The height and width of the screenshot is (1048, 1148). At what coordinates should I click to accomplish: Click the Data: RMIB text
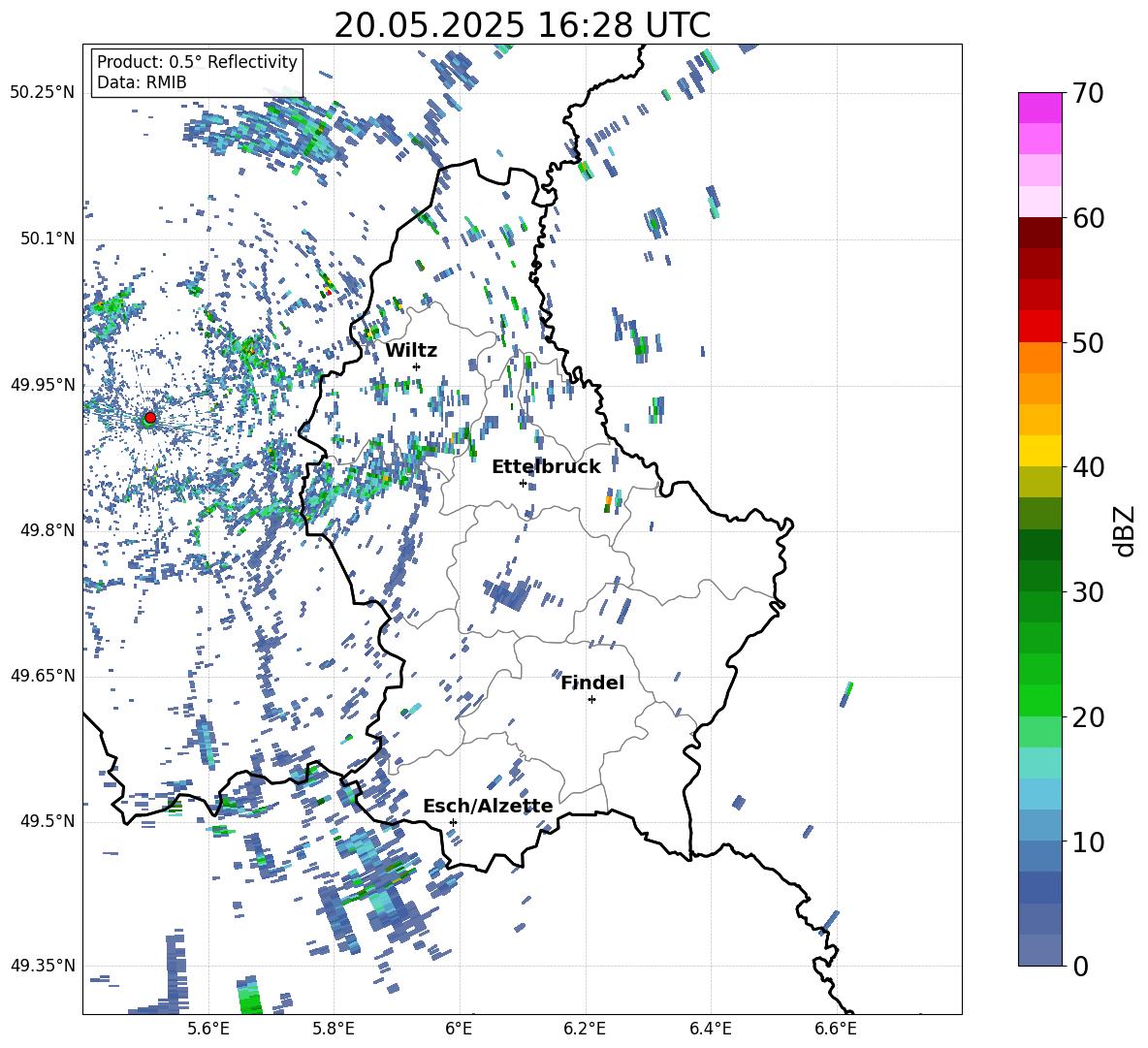pos(142,82)
